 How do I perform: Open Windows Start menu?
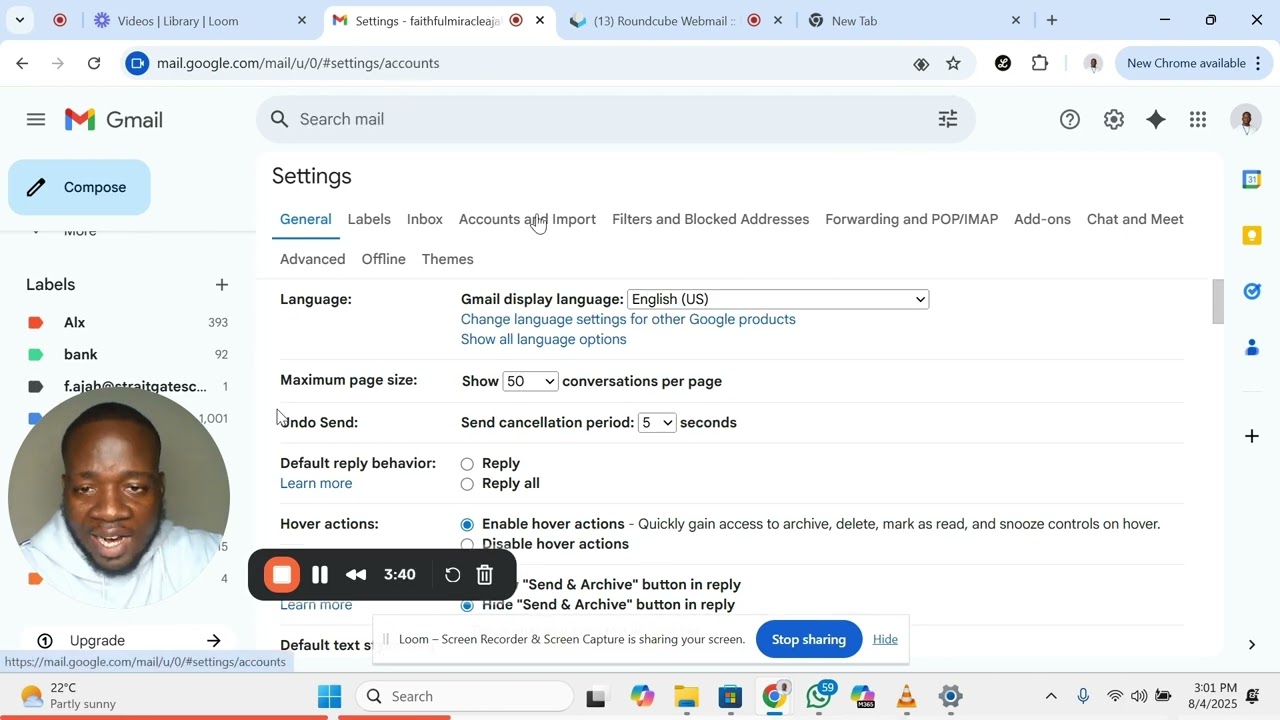(329, 696)
